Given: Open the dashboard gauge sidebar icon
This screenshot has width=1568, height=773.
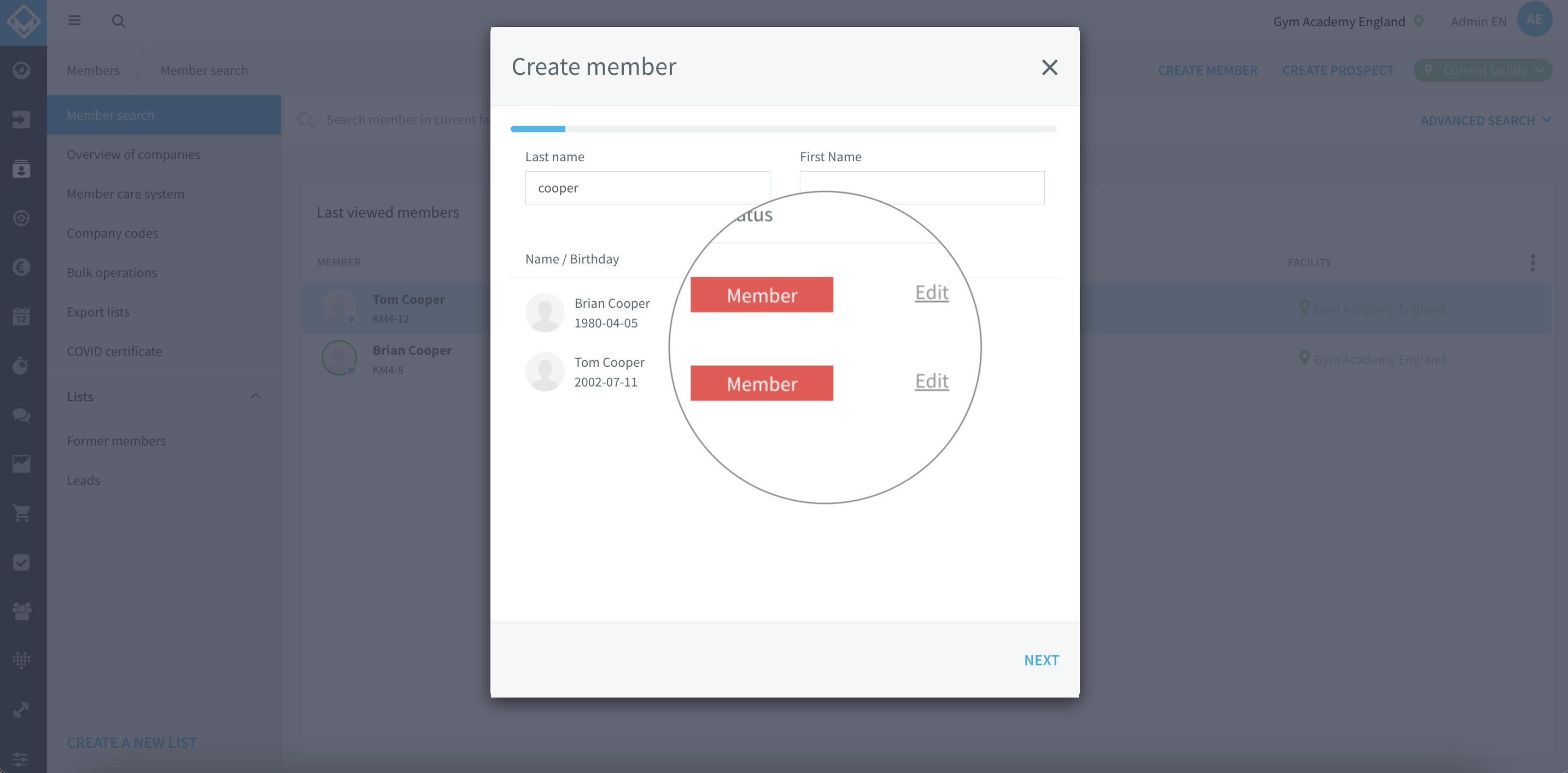Looking at the screenshot, I should pyautogui.click(x=21, y=70).
